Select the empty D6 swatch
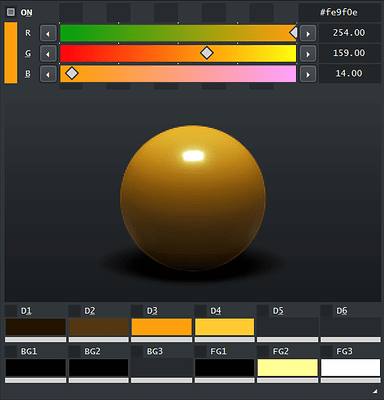384x400 pixels. click(x=351, y=327)
